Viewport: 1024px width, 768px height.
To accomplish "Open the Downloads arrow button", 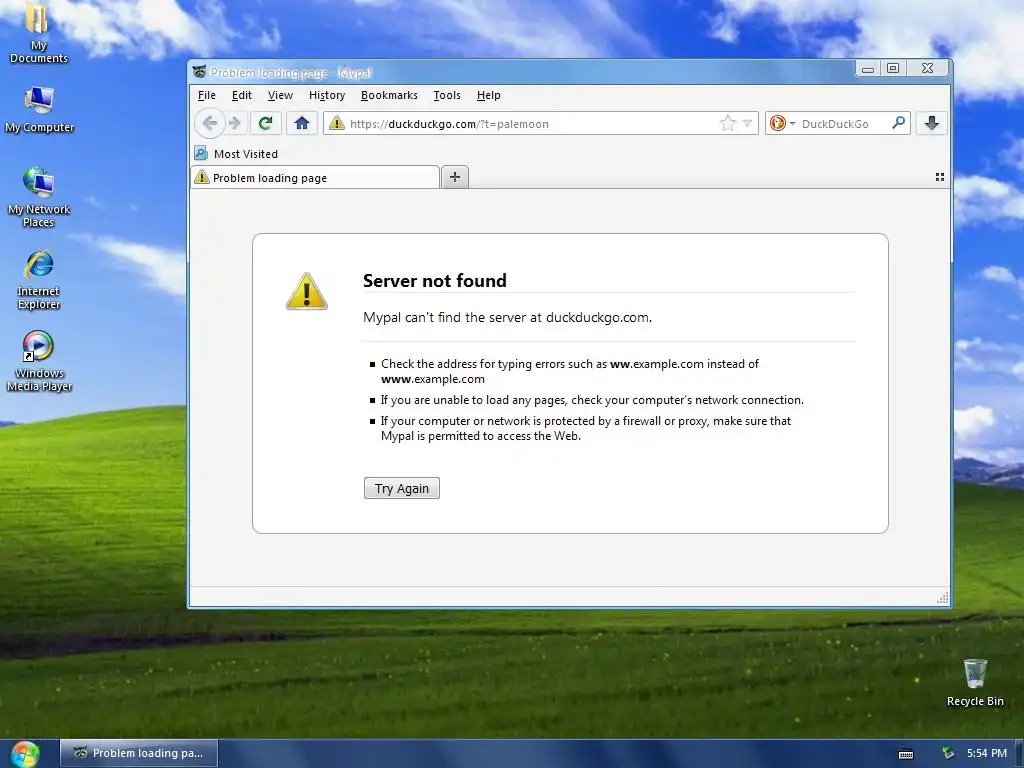I will (931, 123).
